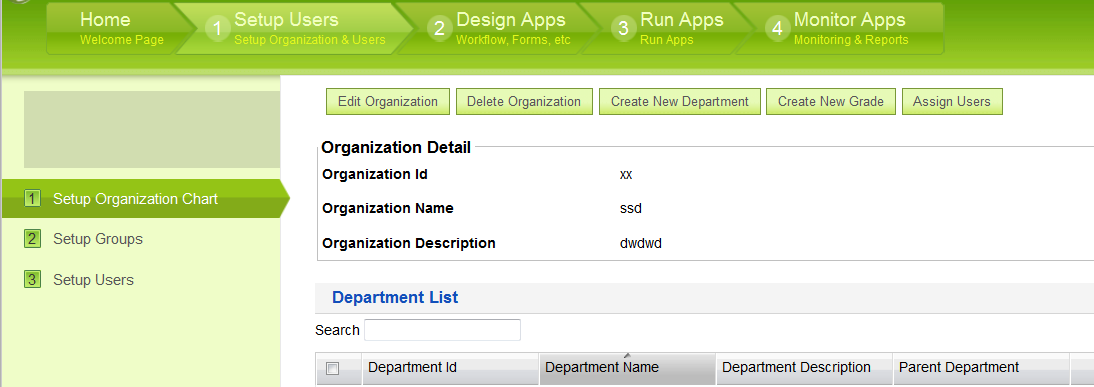The image size is (1094, 387).
Task: Click the number 2 badge beside Setup Groups
Action: [x=32, y=239]
